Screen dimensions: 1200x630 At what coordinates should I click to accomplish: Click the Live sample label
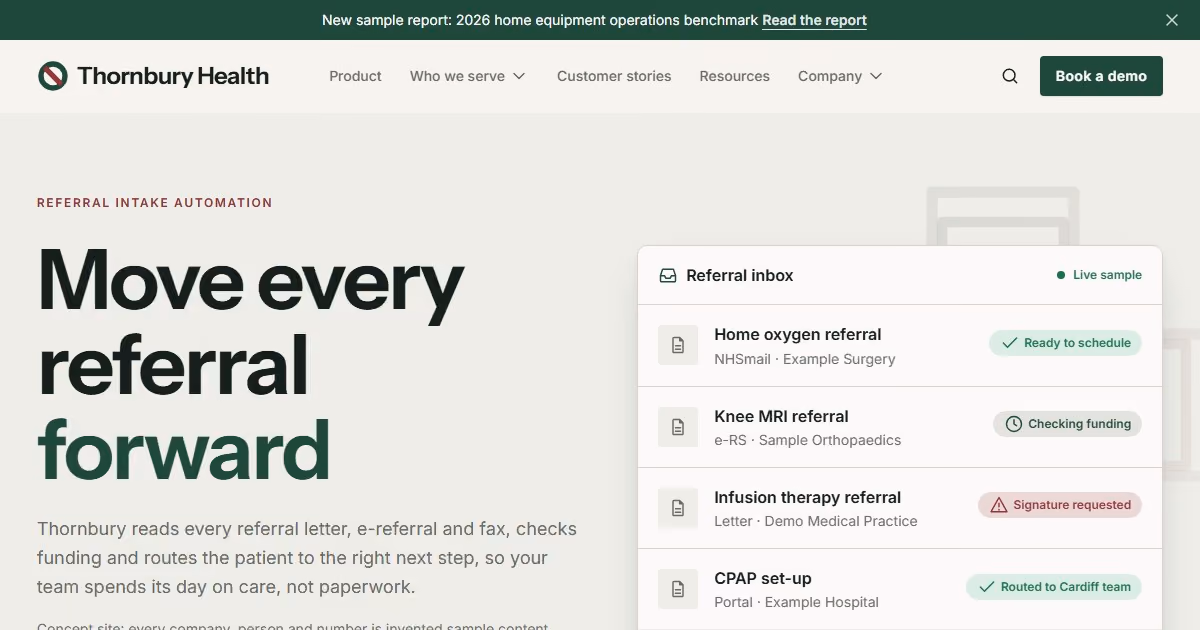click(x=1107, y=275)
